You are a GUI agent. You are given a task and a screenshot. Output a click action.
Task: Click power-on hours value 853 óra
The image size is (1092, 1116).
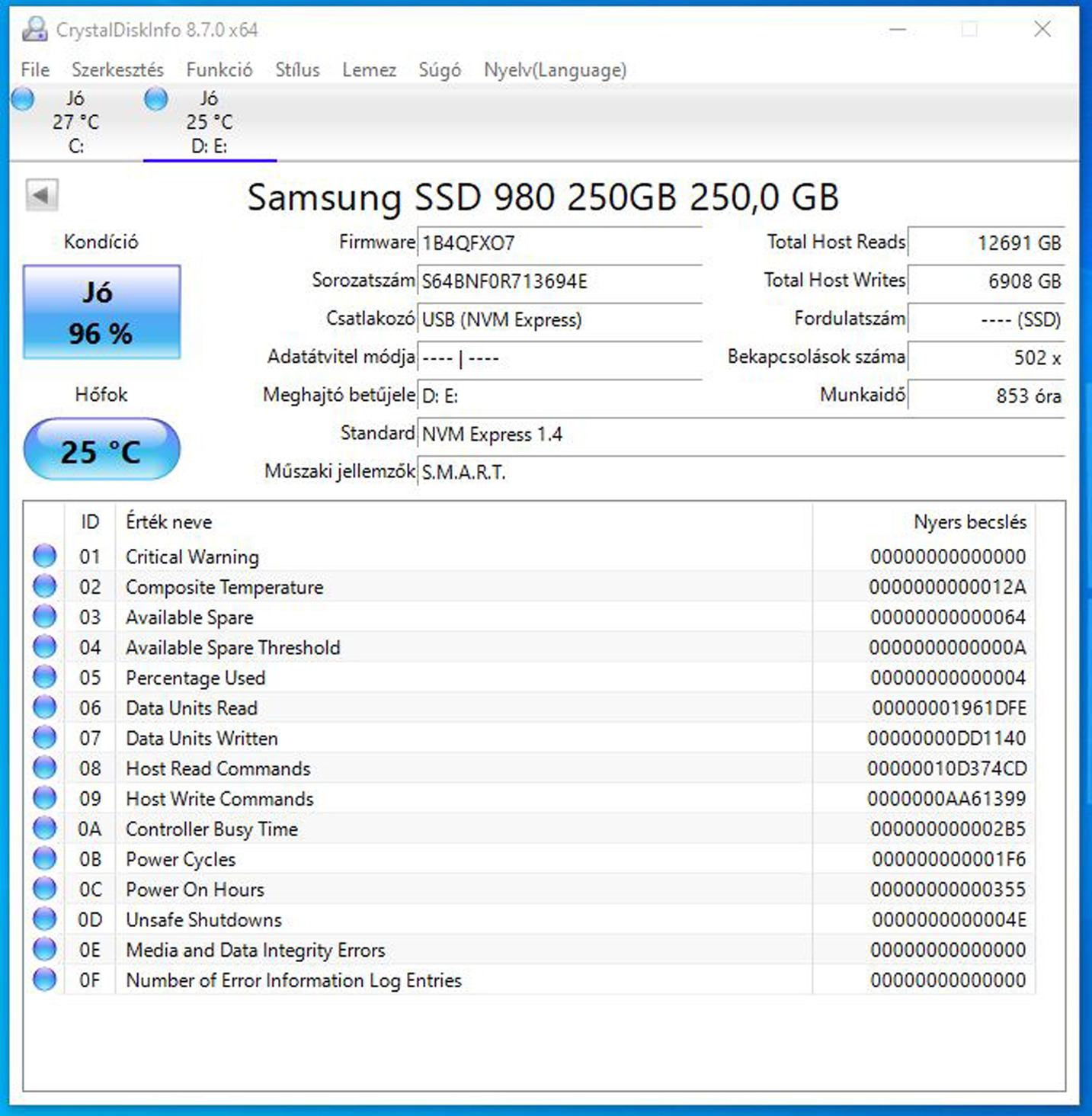click(986, 396)
